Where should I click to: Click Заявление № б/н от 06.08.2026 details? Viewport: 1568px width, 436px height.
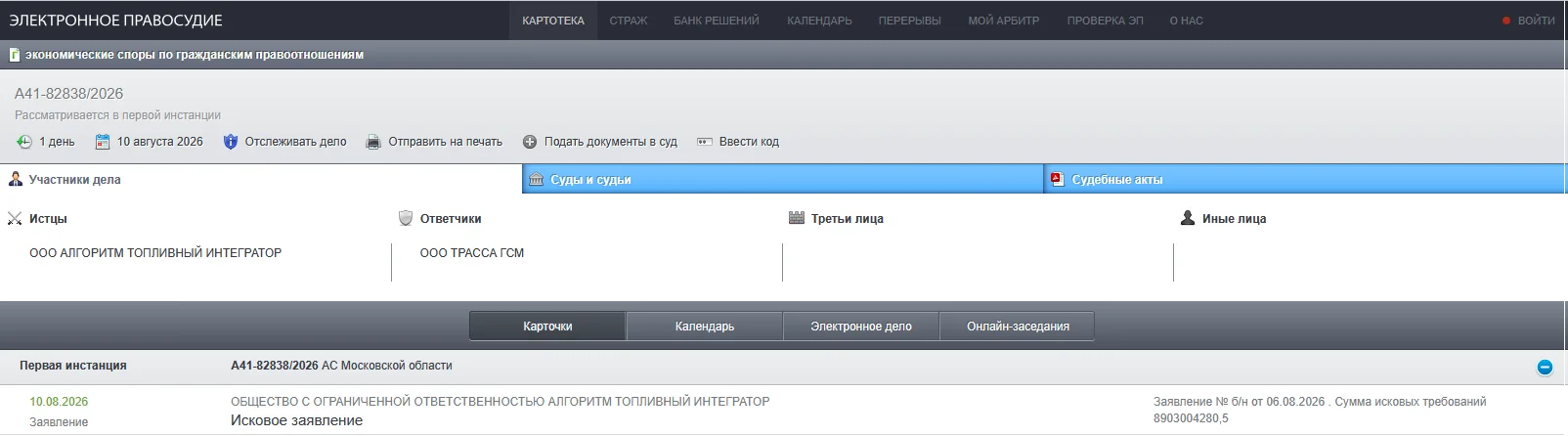[x=1320, y=410]
